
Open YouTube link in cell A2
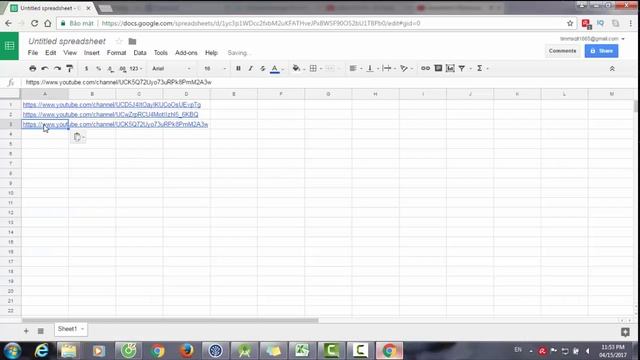click(110, 115)
